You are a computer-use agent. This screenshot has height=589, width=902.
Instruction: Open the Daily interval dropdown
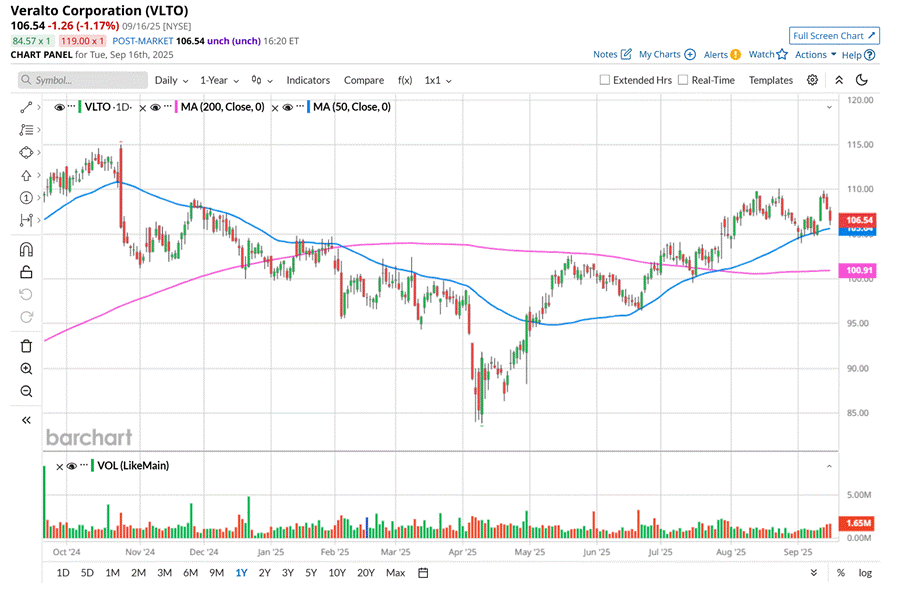171,81
